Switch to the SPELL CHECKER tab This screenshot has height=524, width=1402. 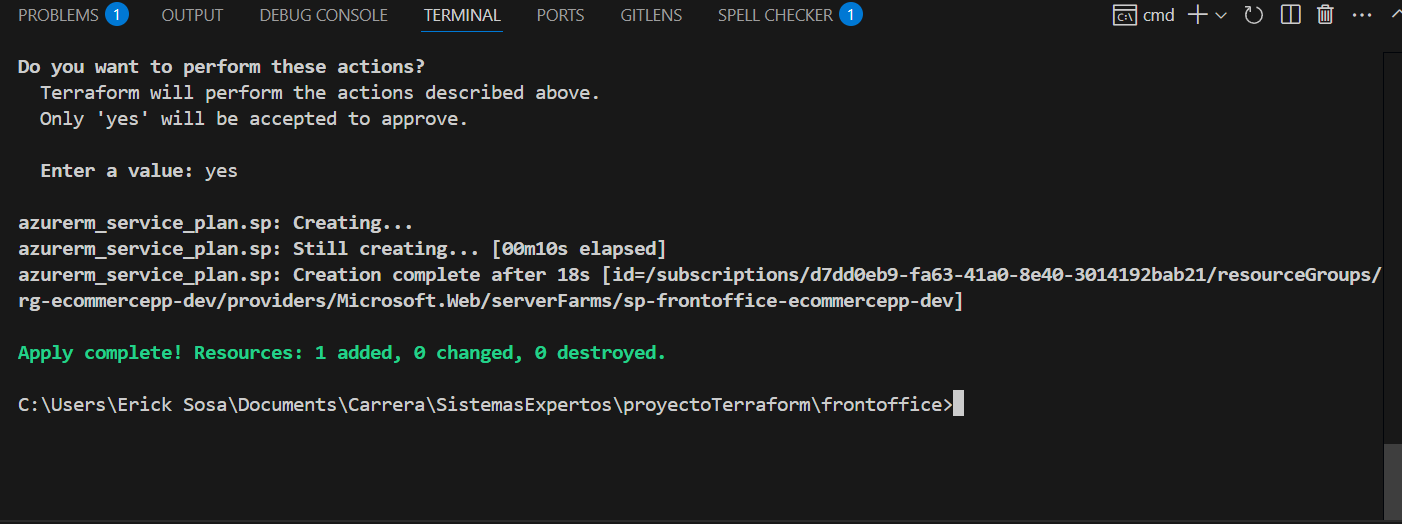coord(775,15)
